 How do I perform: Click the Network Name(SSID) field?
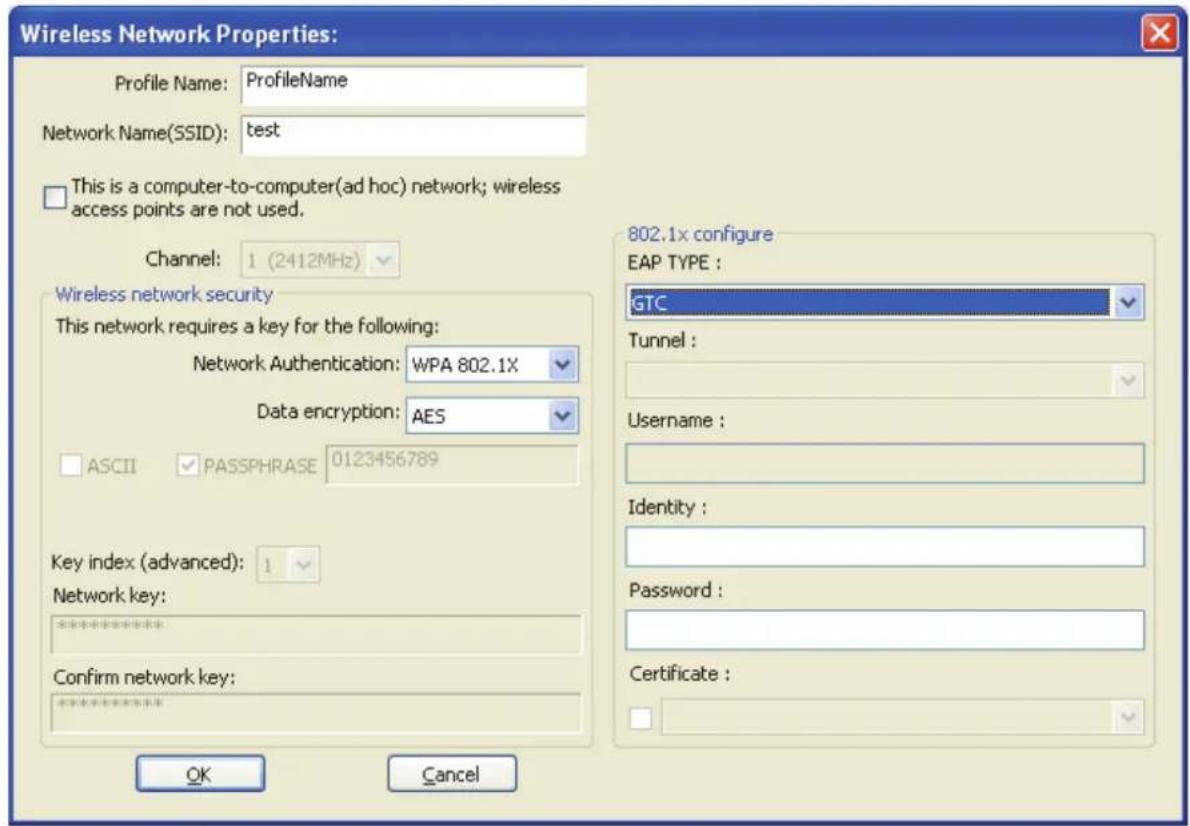[x=414, y=135]
